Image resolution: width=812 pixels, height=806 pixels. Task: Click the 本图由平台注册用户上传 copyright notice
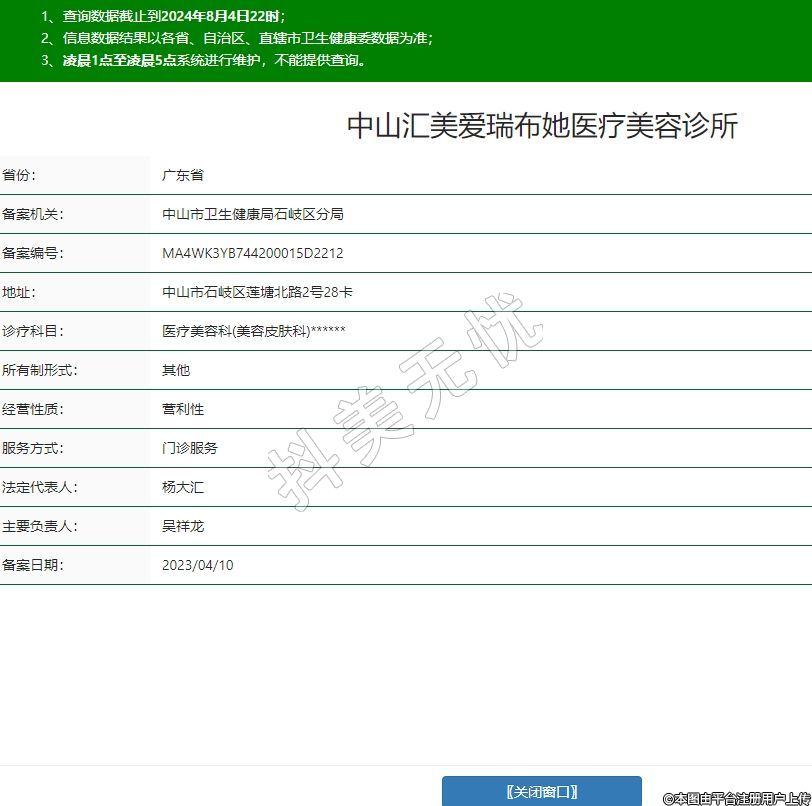click(x=736, y=798)
